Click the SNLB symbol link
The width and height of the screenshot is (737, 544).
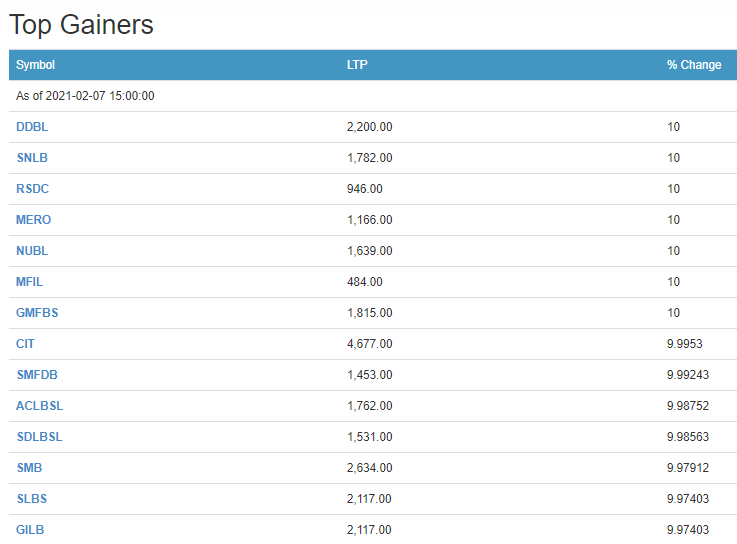[x=32, y=158]
